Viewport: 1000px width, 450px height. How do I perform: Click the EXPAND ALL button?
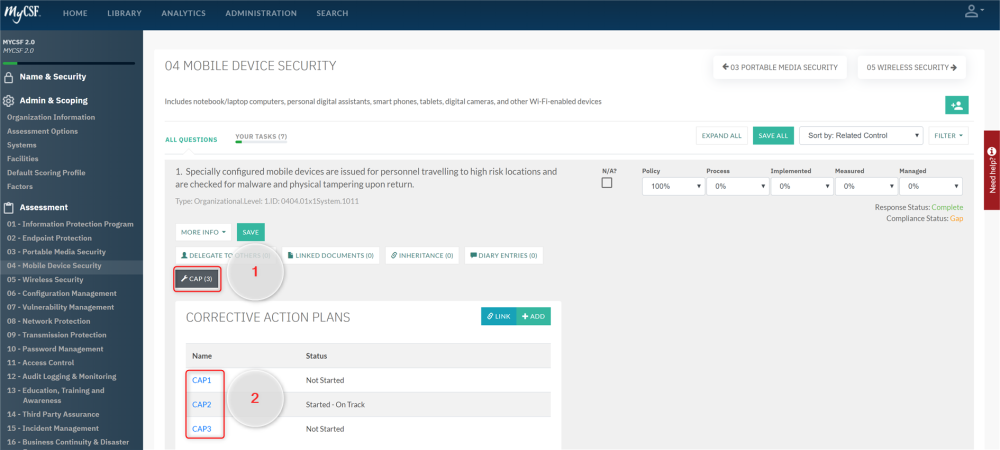click(x=722, y=135)
